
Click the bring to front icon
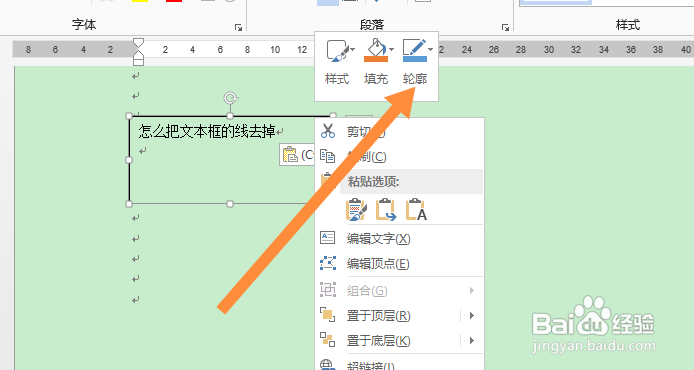tap(328, 315)
